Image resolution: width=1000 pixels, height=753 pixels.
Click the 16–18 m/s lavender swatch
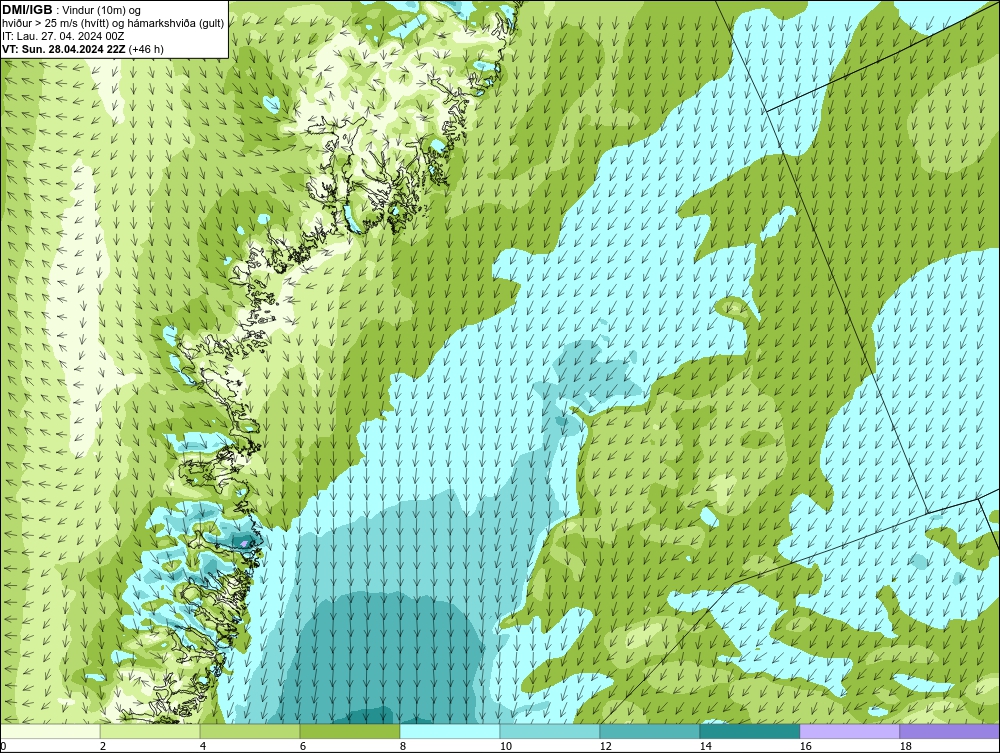pos(849,731)
